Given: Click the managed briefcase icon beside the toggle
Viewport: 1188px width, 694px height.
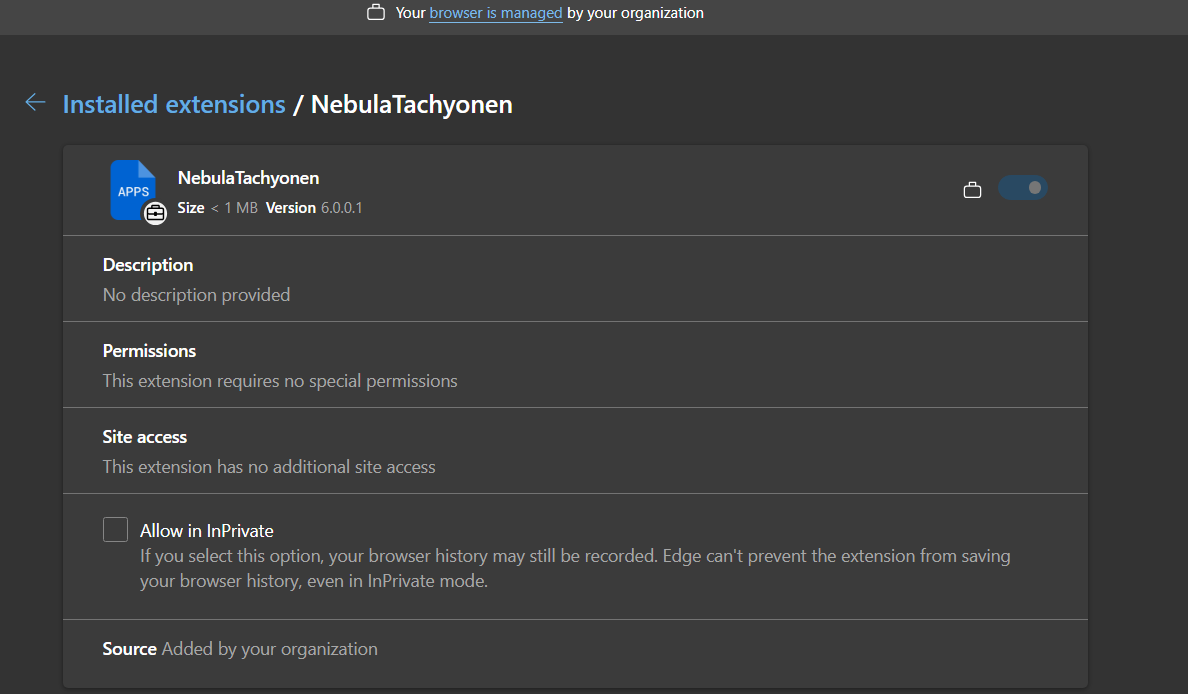Looking at the screenshot, I should [972, 189].
